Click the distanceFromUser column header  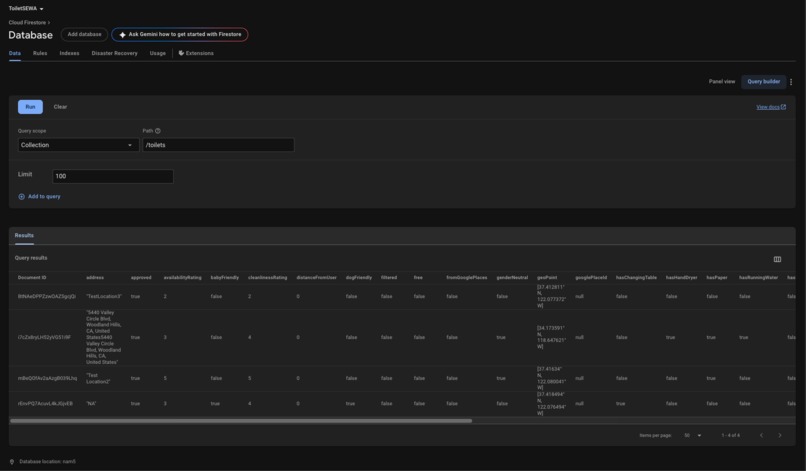tap(316, 278)
